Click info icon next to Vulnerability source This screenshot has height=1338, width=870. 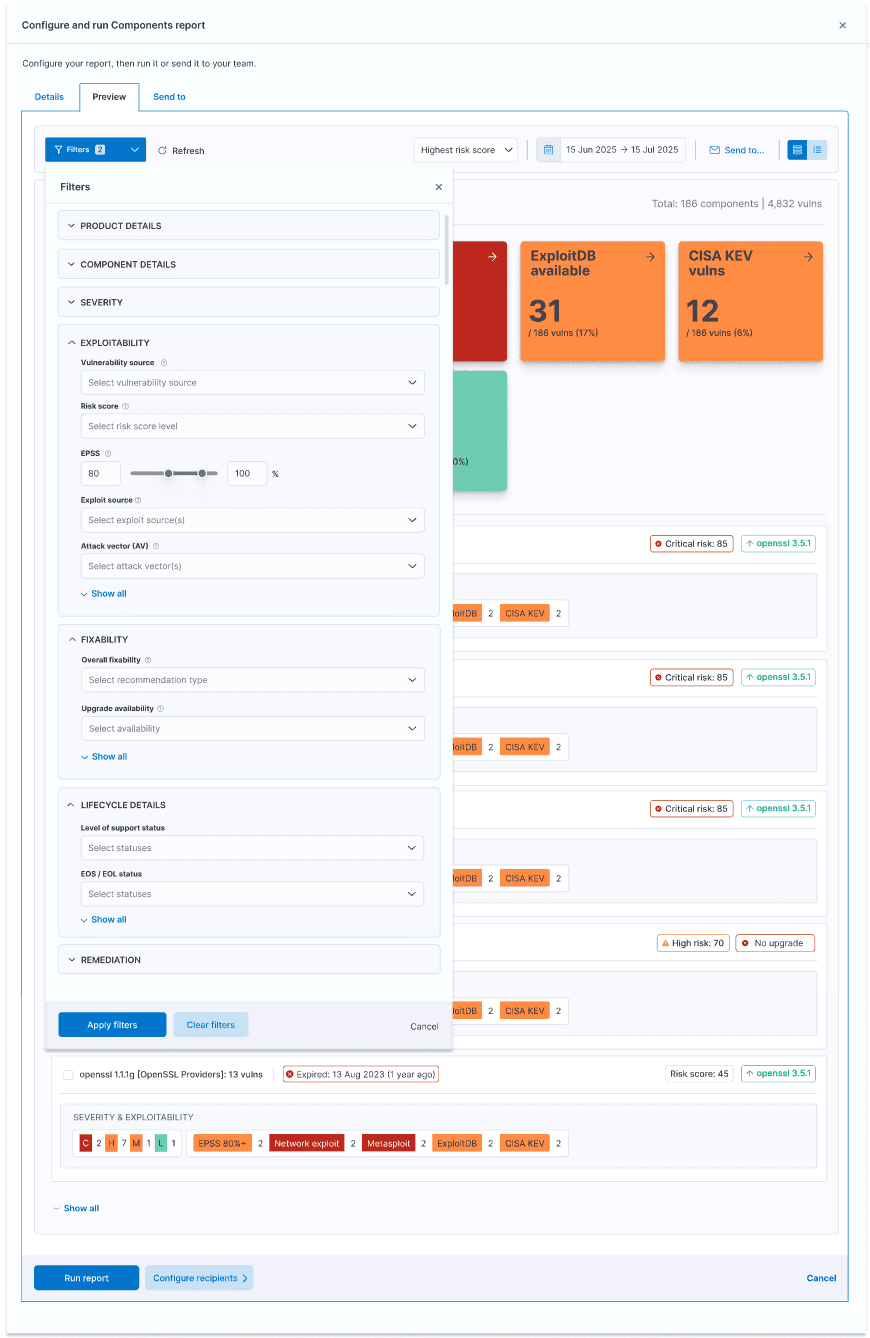[x=164, y=363]
